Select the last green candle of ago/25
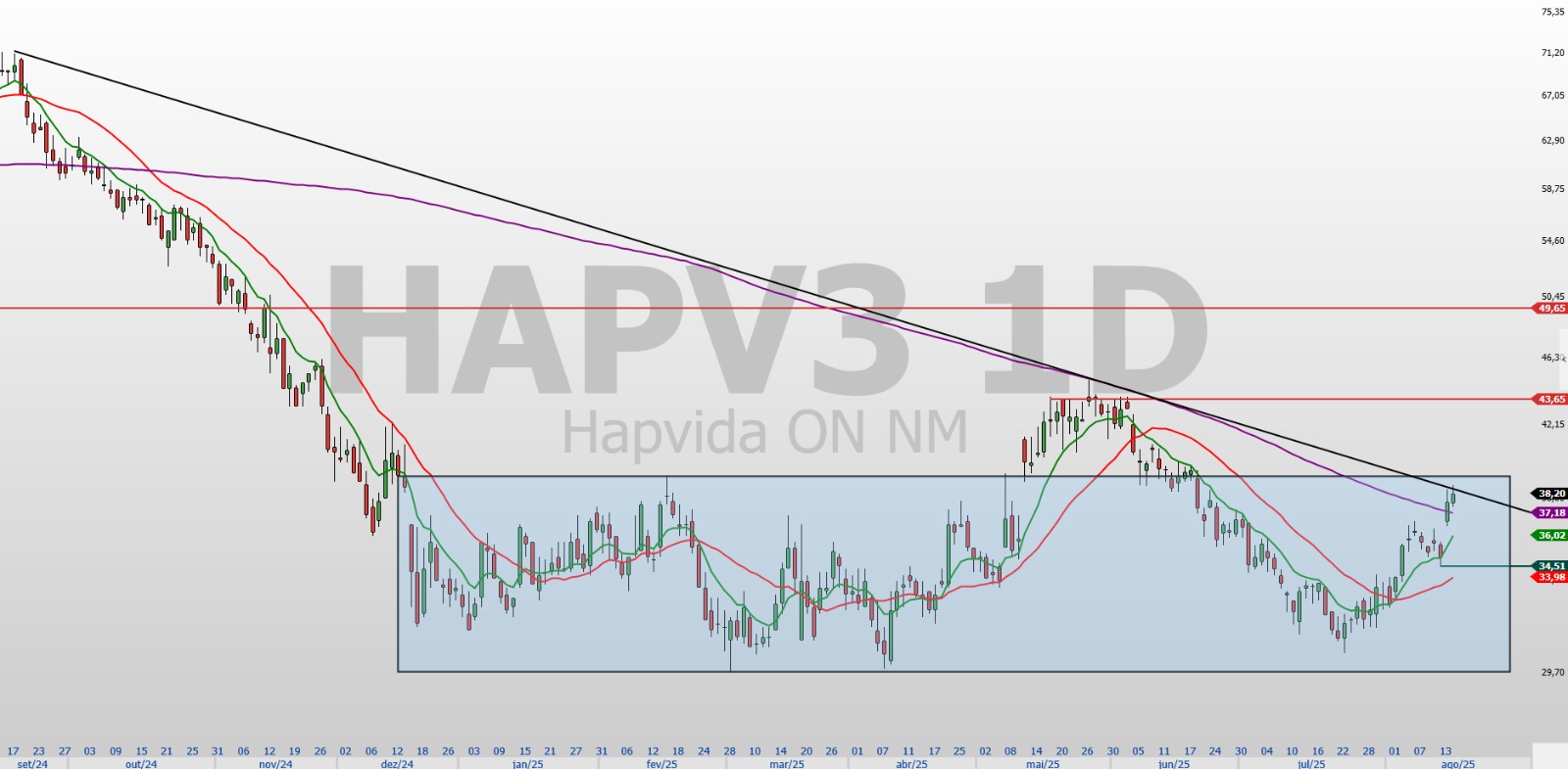 [x=1453, y=498]
